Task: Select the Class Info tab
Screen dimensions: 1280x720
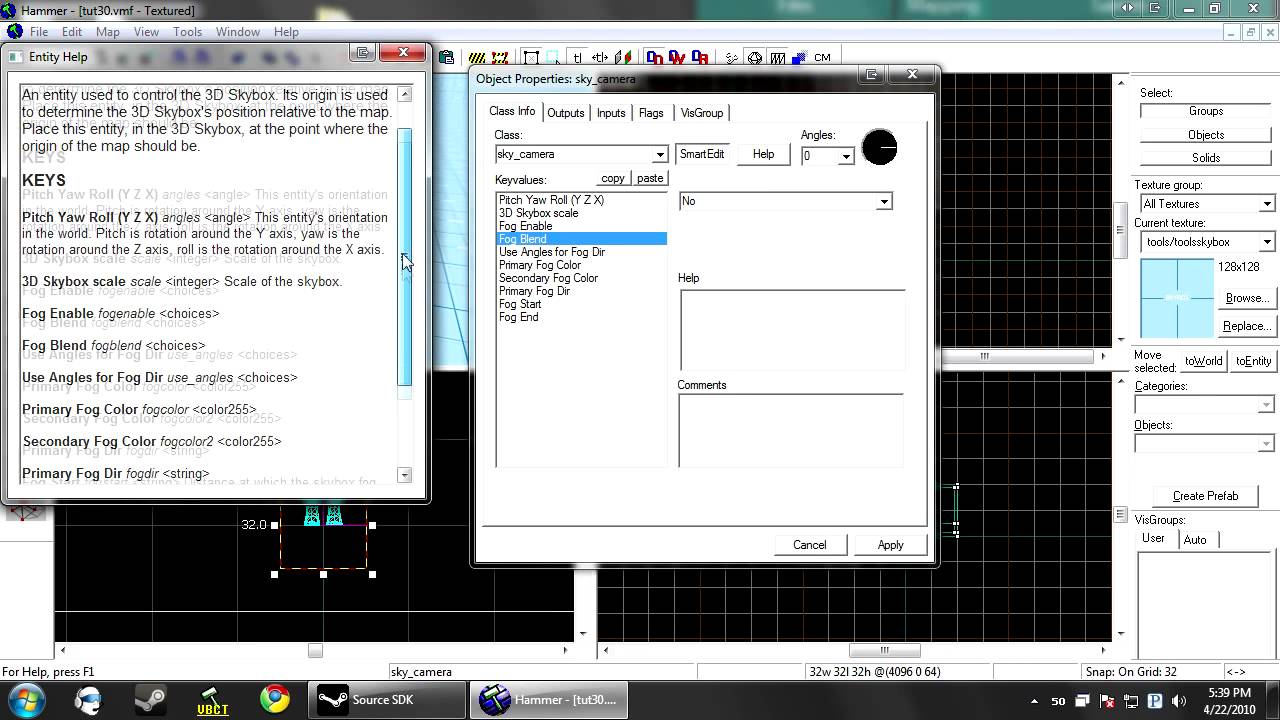Action: pyautogui.click(x=512, y=111)
